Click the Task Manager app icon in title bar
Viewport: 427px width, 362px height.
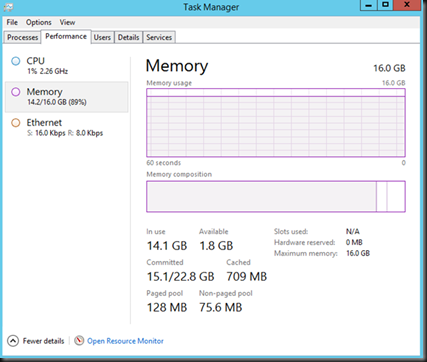click(x=8, y=7)
